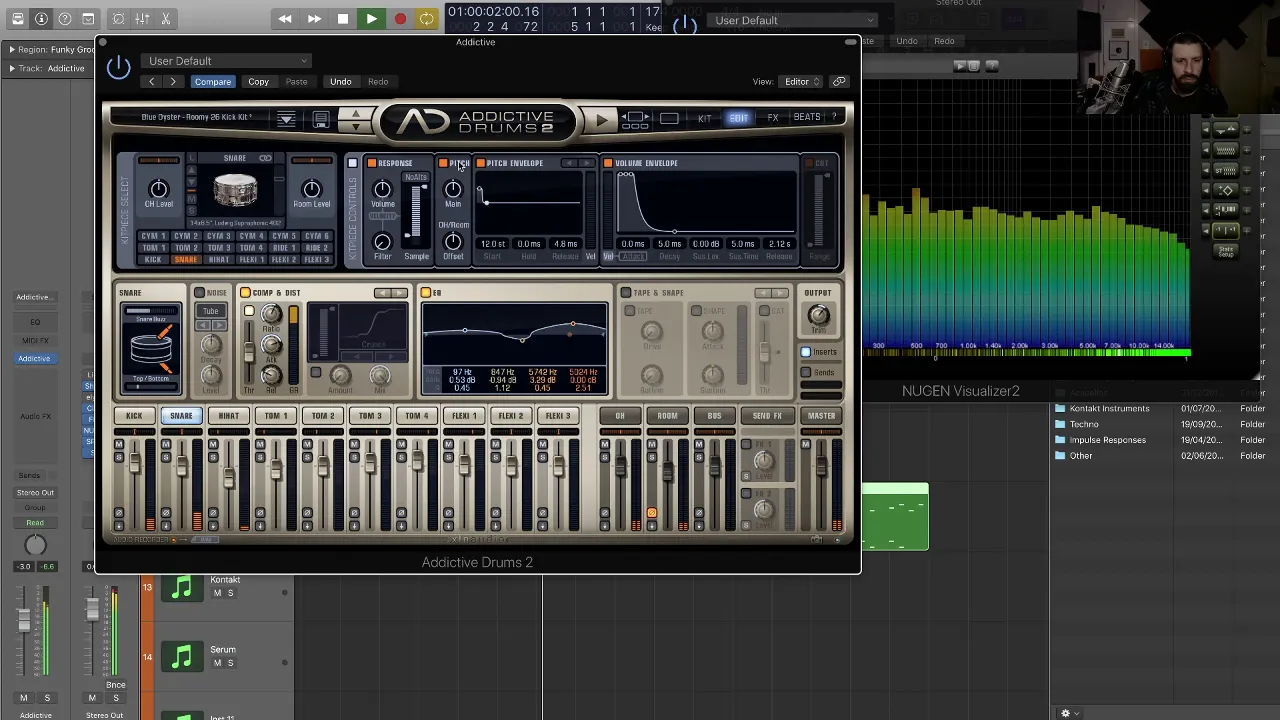Click the Stop transport button
1280x720 pixels.
pos(343,19)
